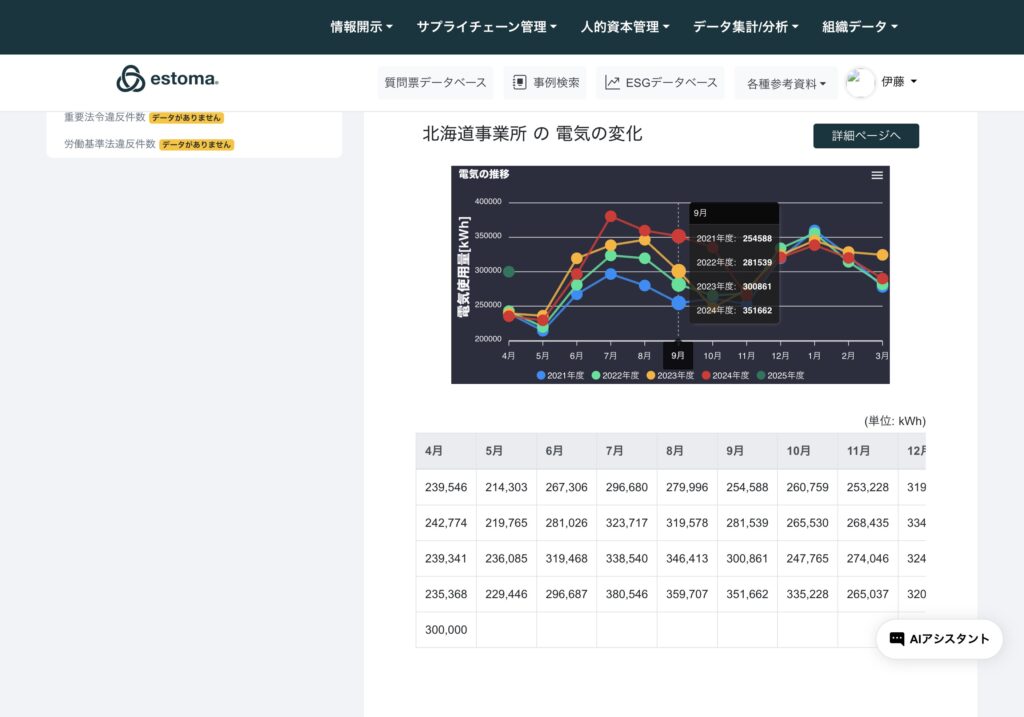
Task: Open the 人的資本管理 menu
Action: click(625, 27)
